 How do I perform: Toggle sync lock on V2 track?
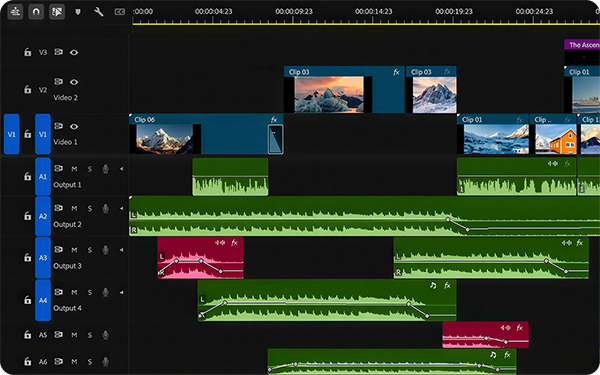click(x=59, y=82)
